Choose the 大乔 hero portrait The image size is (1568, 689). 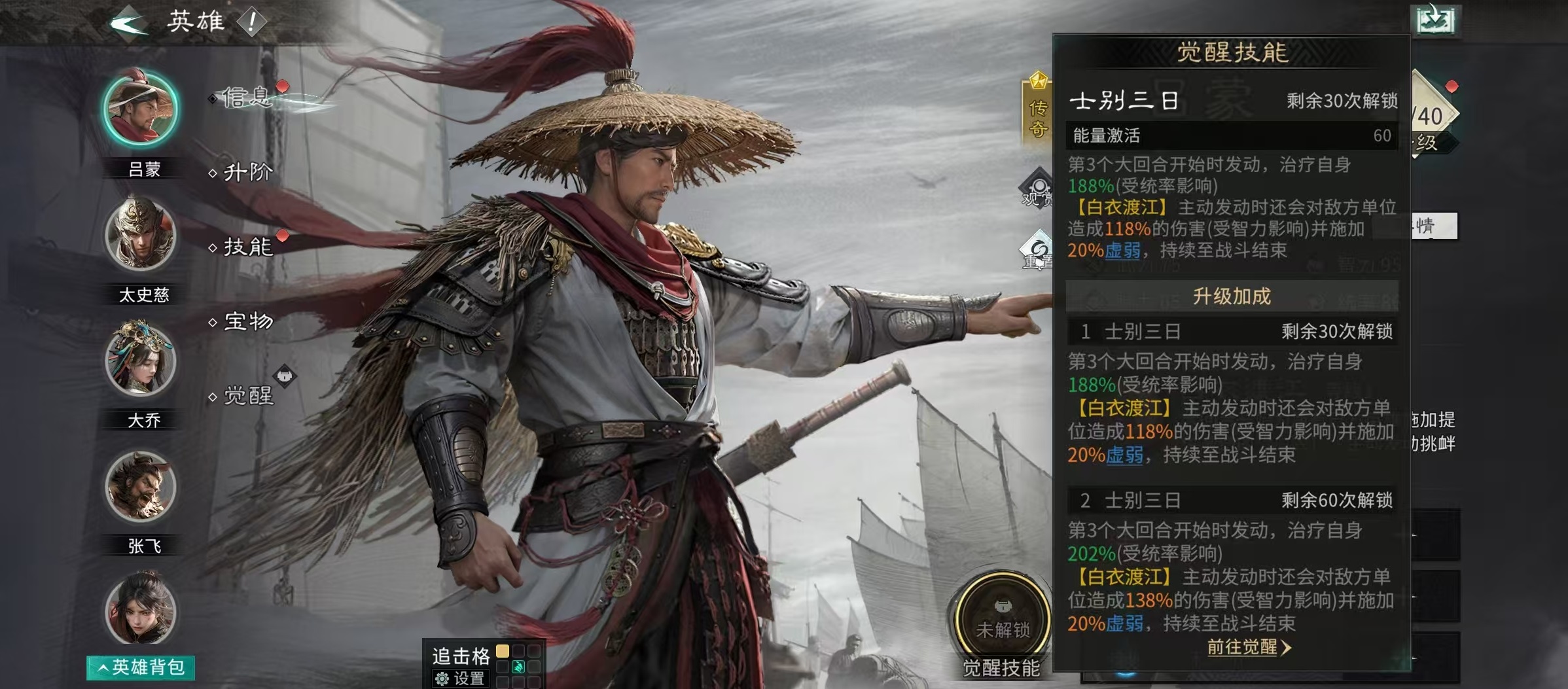[x=141, y=359]
